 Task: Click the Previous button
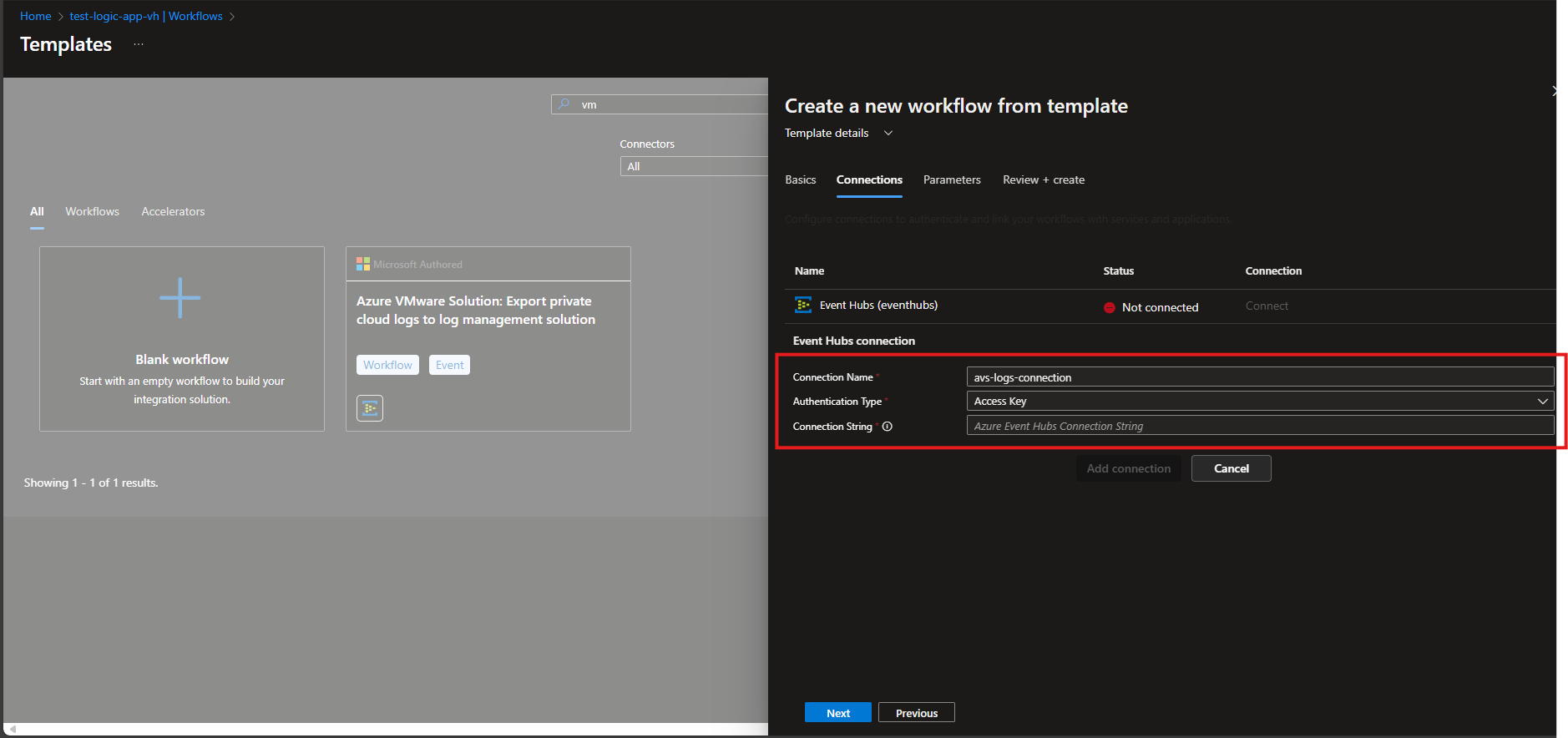coord(916,713)
